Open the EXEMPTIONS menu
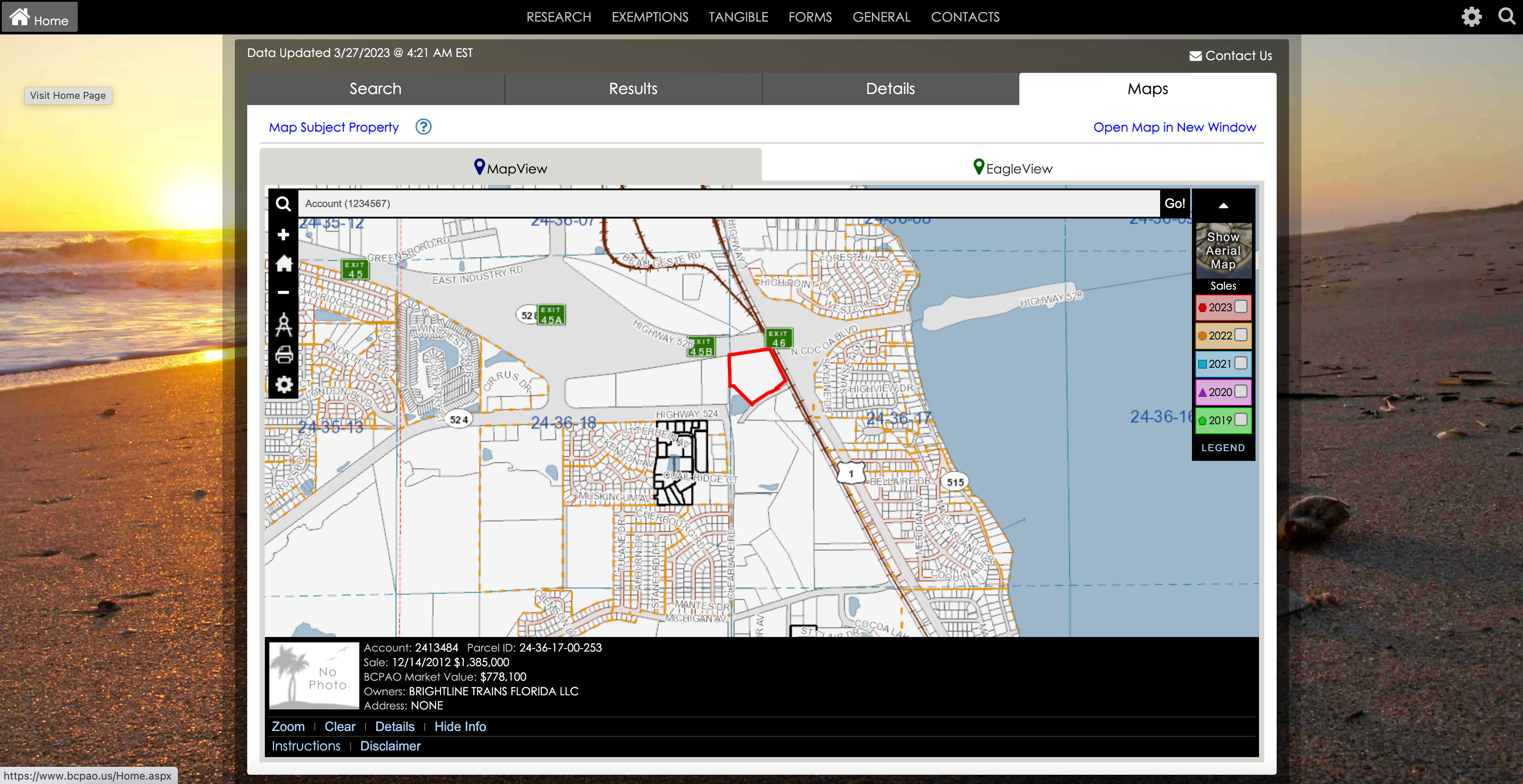Image resolution: width=1523 pixels, height=784 pixels. point(649,17)
